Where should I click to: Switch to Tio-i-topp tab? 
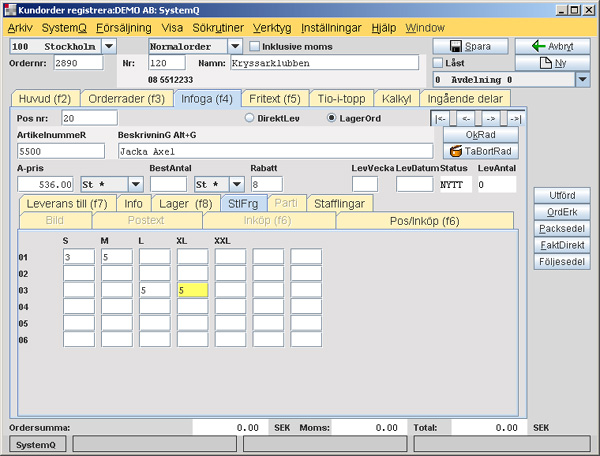(x=341, y=99)
